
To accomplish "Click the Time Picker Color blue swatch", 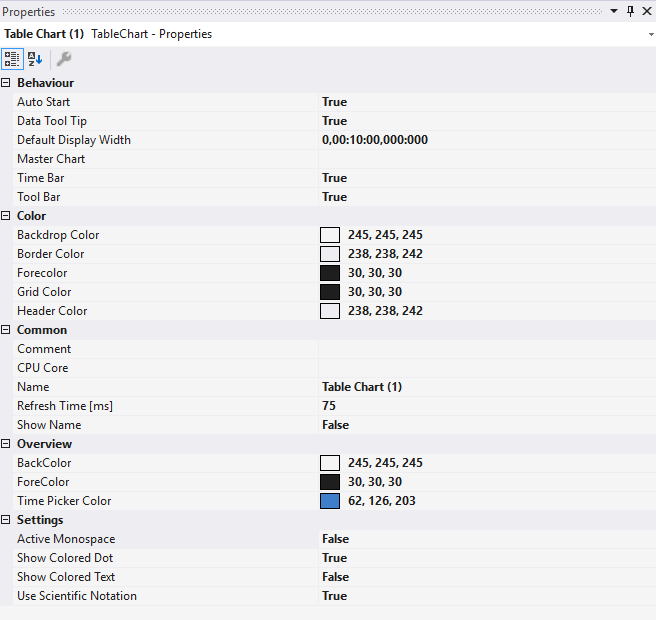I will click(330, 501).
